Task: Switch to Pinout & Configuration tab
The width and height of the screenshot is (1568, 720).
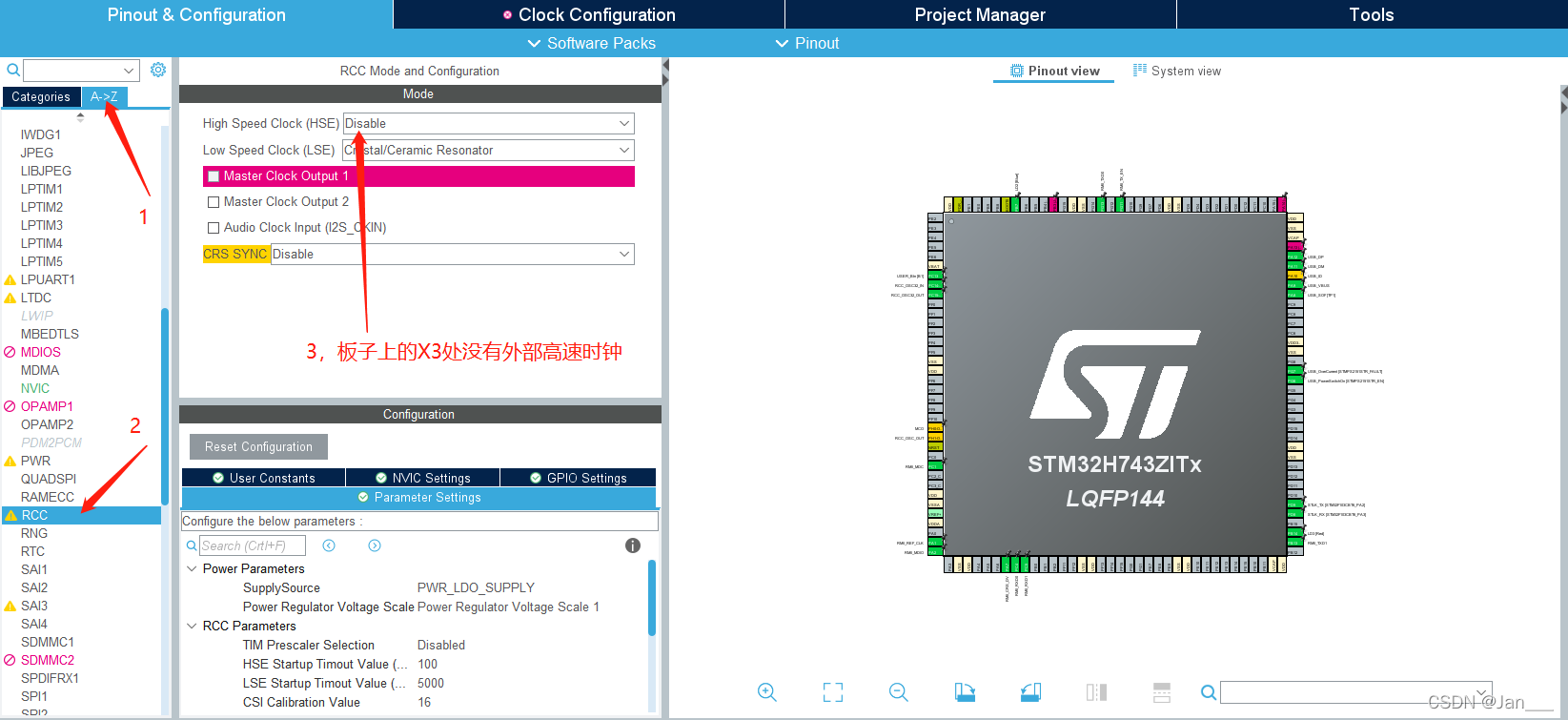Action: click(196, 14)
